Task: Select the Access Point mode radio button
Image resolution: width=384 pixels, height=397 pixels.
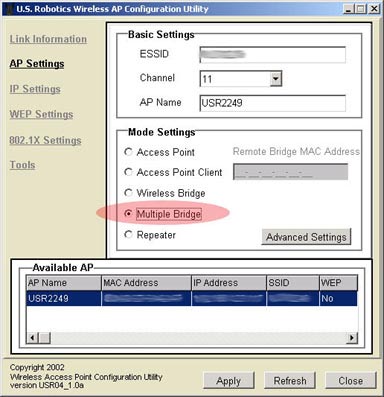Action: [x=128, y=152]
